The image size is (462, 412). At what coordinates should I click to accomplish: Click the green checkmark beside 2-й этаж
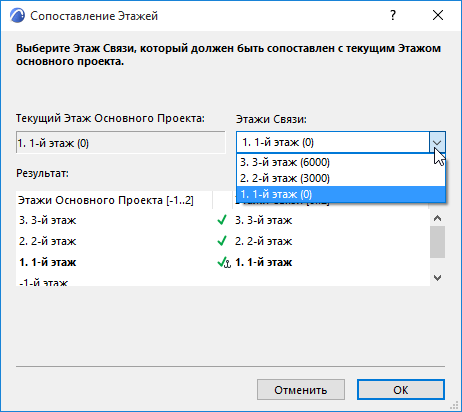tap(222, 241)
